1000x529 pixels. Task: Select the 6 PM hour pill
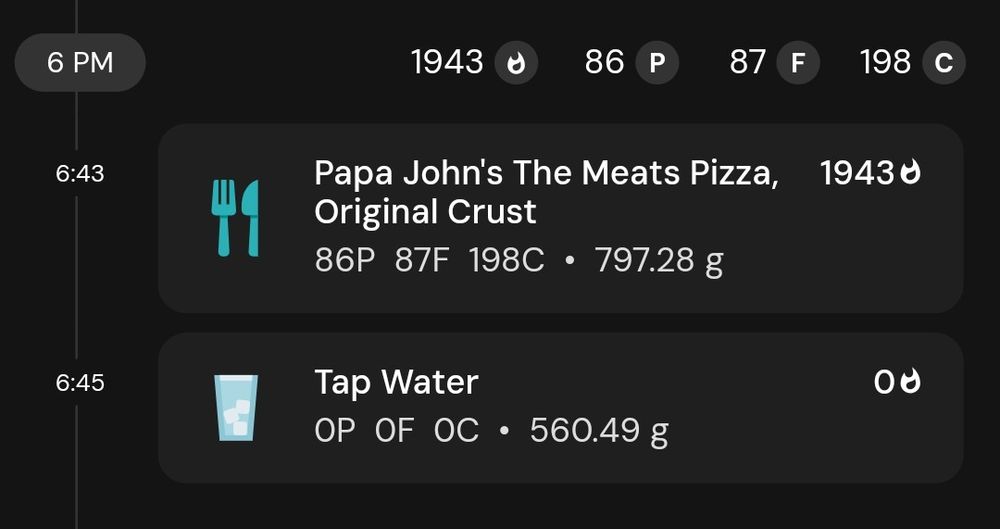tap(80, 63)
